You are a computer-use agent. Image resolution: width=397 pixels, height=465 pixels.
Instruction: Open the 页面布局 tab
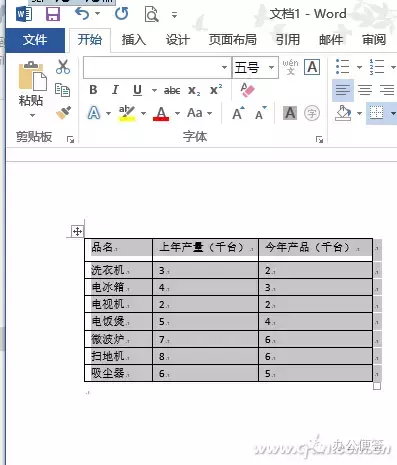[x=233, y=40]
